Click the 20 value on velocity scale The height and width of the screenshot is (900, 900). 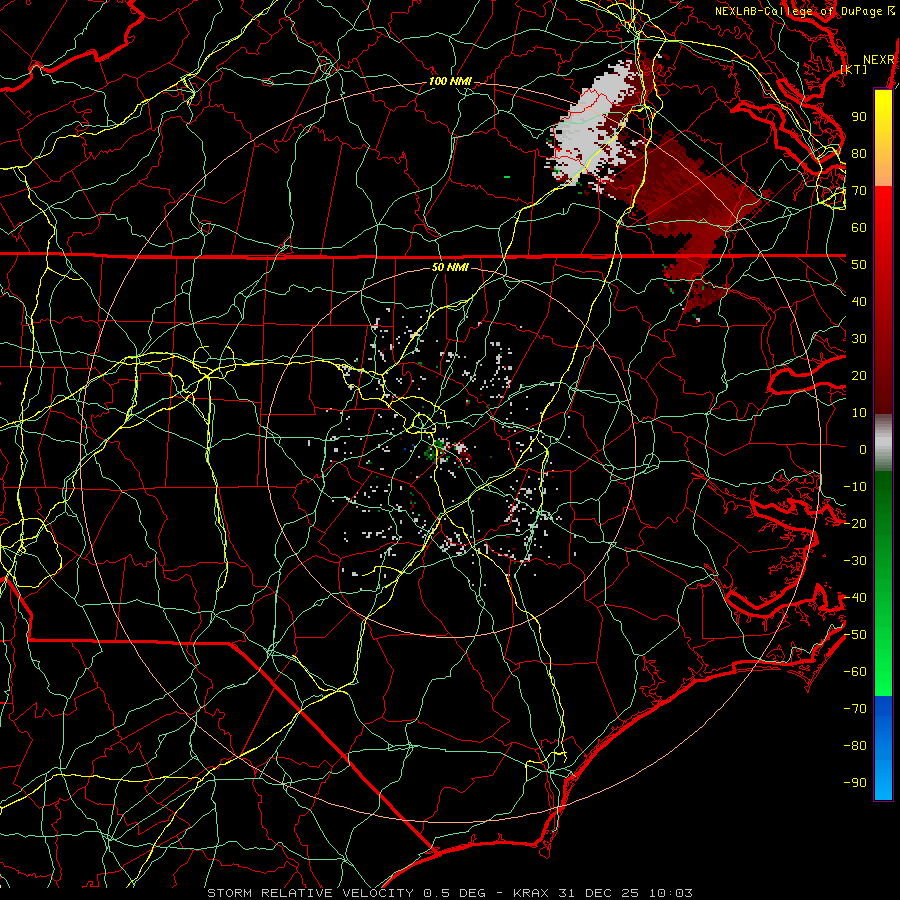pyautogui.click(x=859, y=375)
